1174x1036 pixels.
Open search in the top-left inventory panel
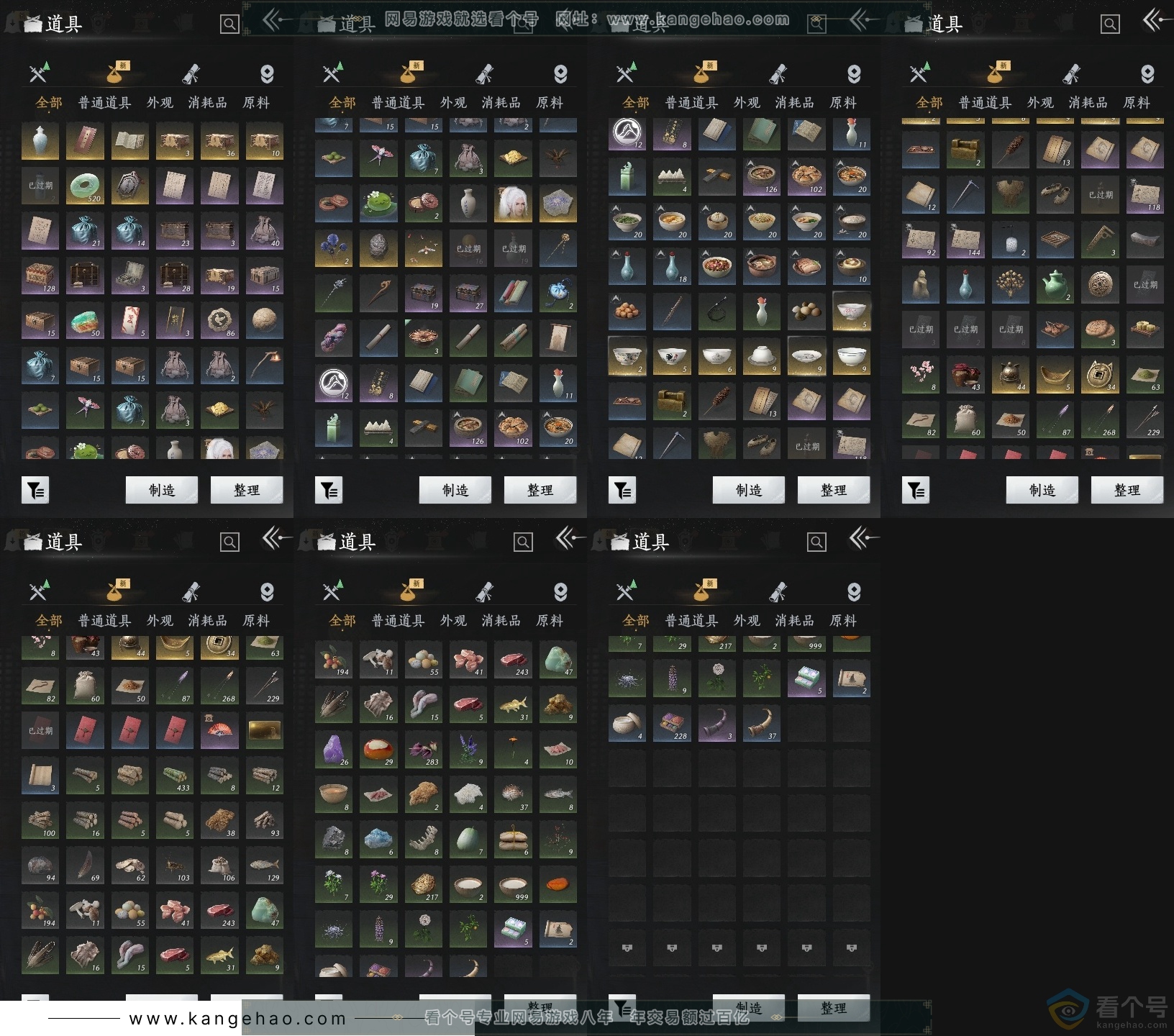click(229, 24)
